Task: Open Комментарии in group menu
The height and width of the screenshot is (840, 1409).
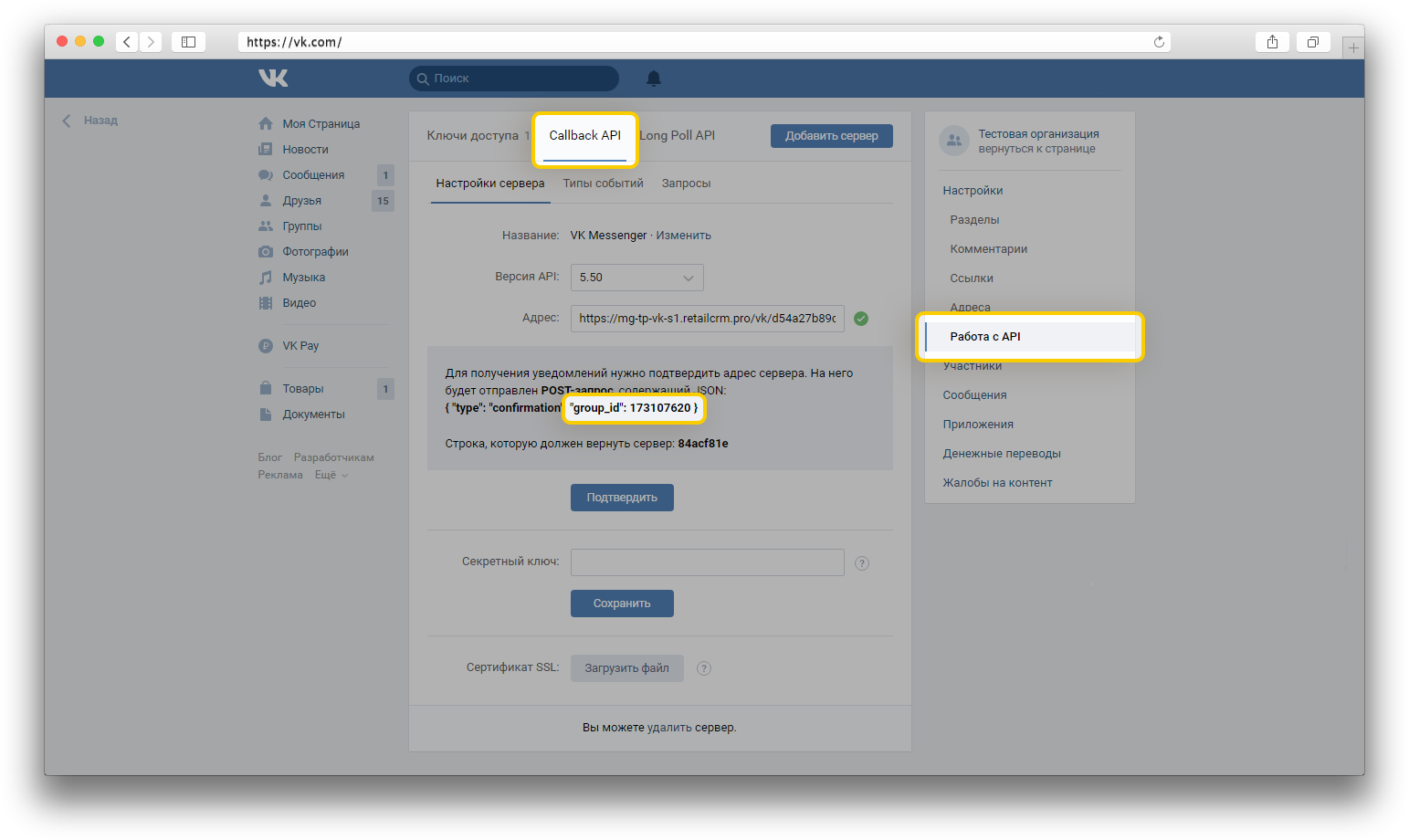Action: pos(988,249)
